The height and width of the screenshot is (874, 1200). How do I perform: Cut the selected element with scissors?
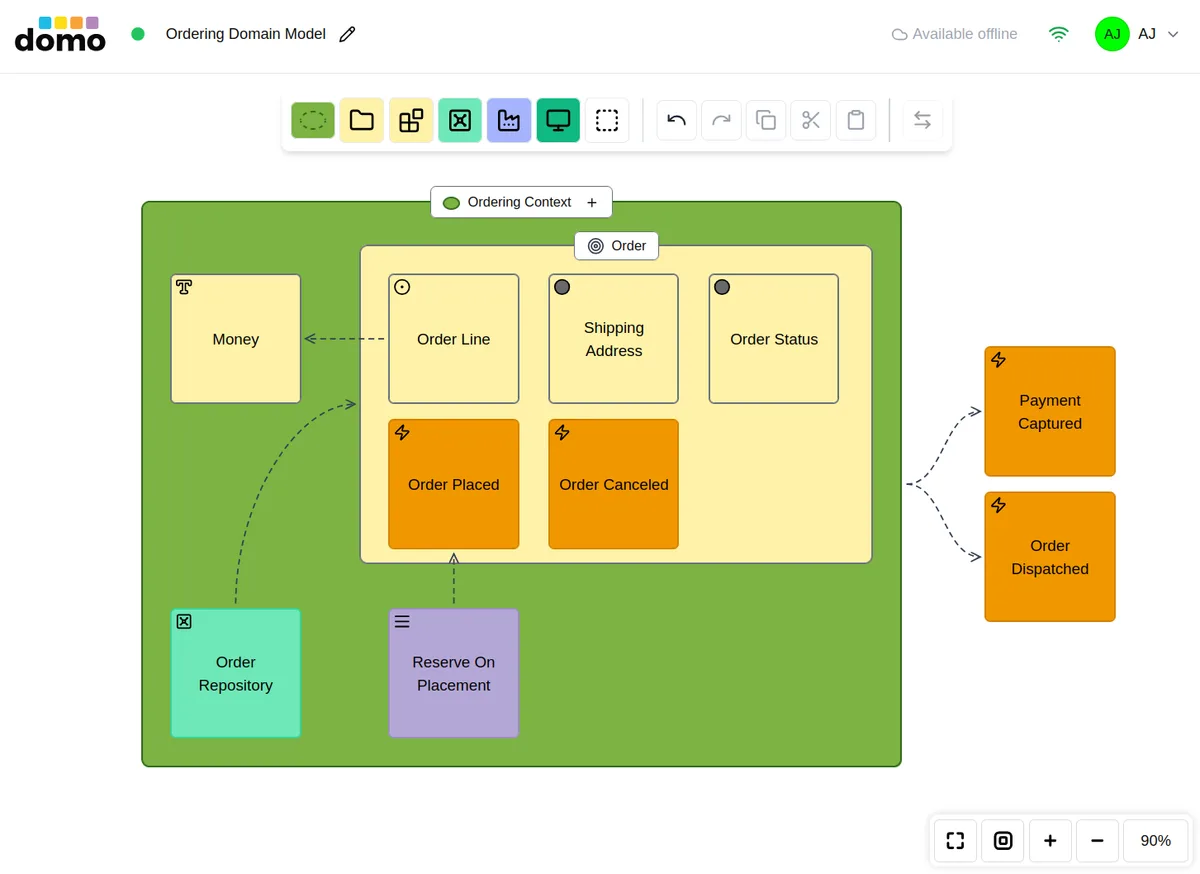click(811, 121)
